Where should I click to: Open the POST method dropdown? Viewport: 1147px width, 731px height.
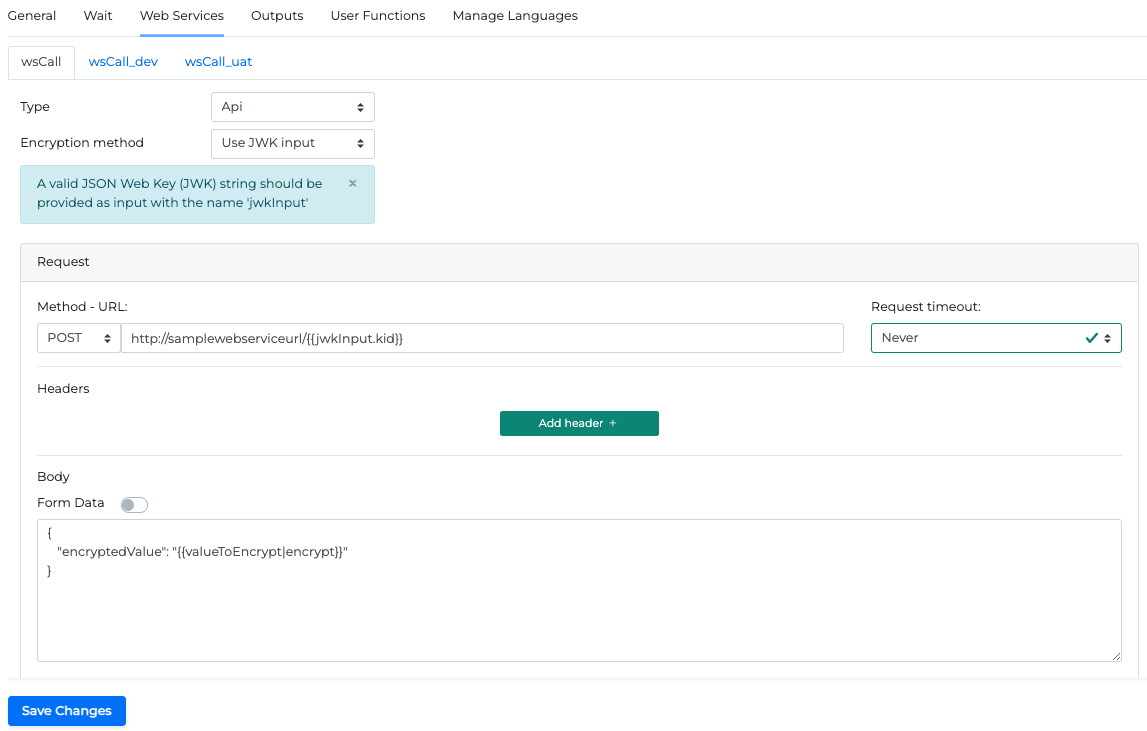pyautogui.click(x=78, y=338)
